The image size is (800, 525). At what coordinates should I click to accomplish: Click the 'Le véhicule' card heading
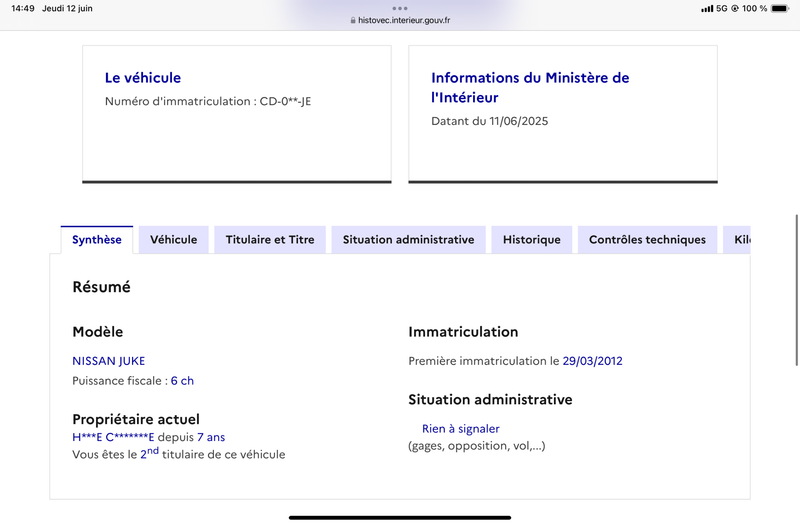pos(143,78)
